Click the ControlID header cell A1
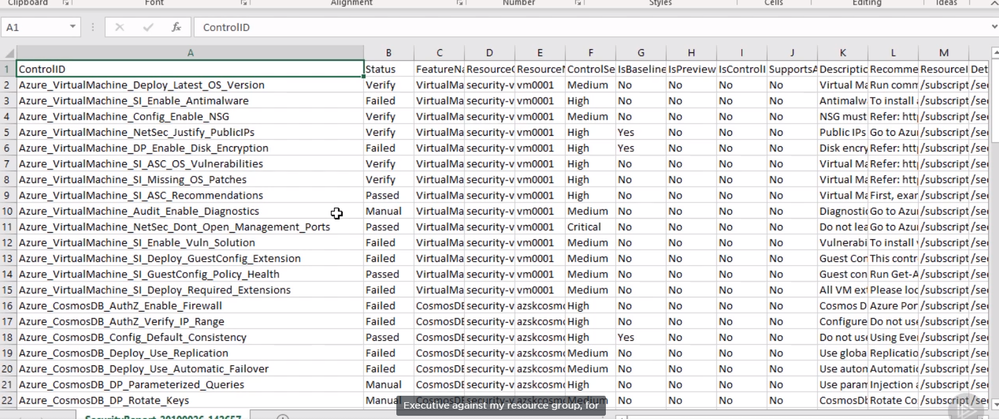The height and width of the screenshot is (419, 999). (190, 69)
